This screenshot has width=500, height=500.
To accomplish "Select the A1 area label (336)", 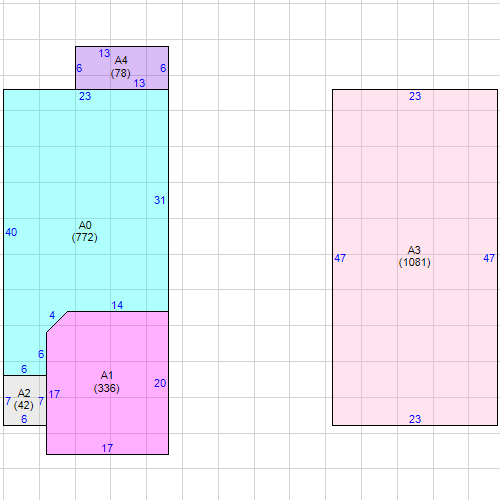I will tap(107, 382).
